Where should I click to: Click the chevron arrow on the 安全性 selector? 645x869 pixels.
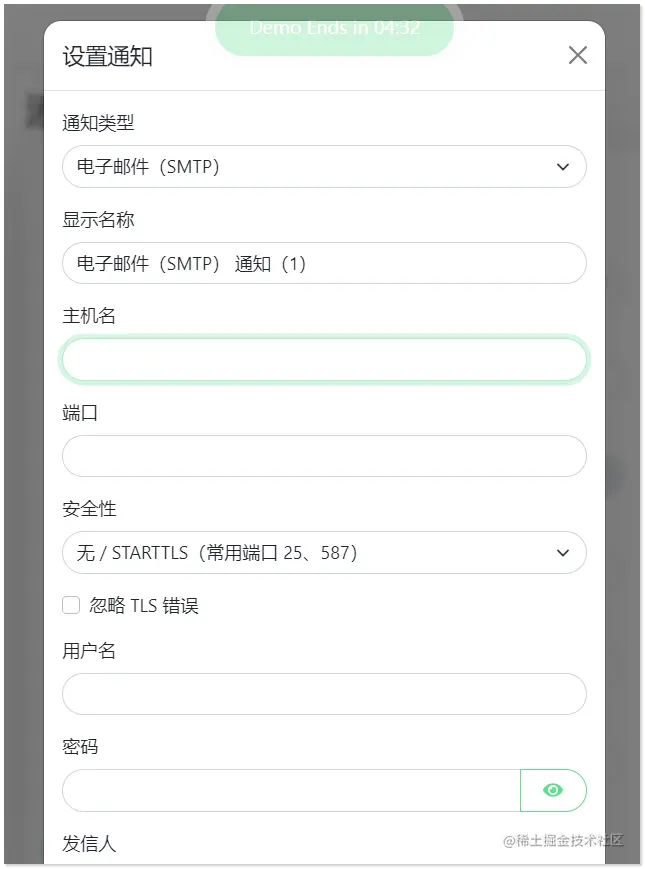[562, 552]
